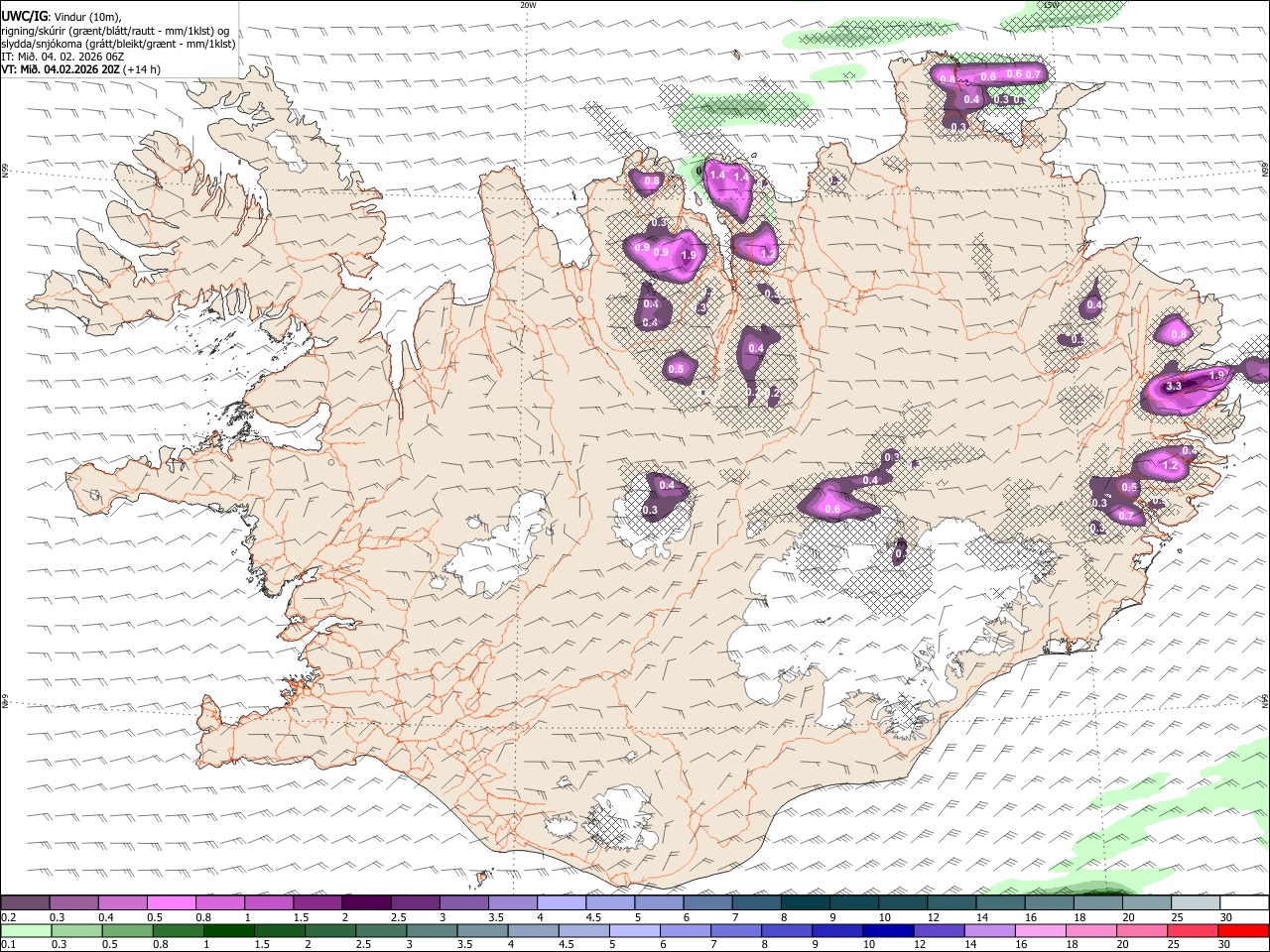Screen dimensions: 1270x952
Task: Select the bright red bottom legend swatch at 30
Action: [1244, 930]
